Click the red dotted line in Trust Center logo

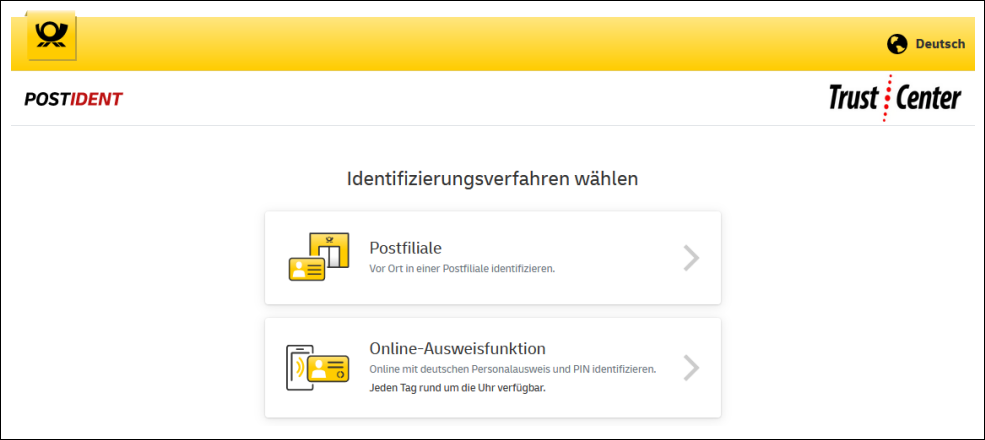pyautogui.click(x=885, y=98)
